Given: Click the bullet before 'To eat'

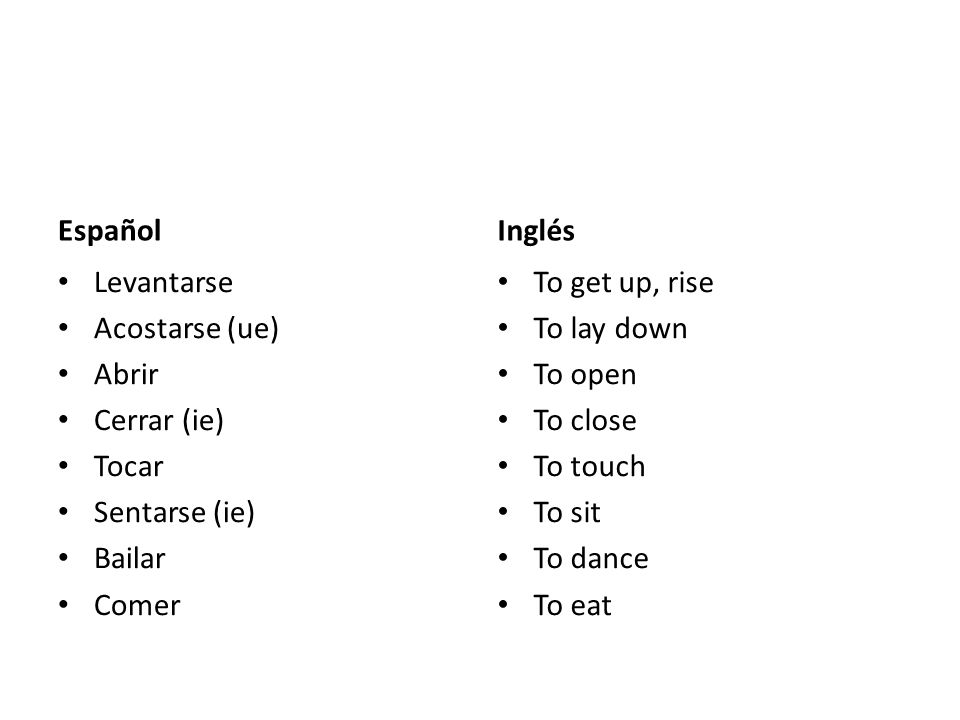Looking at the screenshot, I should pyautogui.click(x=503, y=604).
